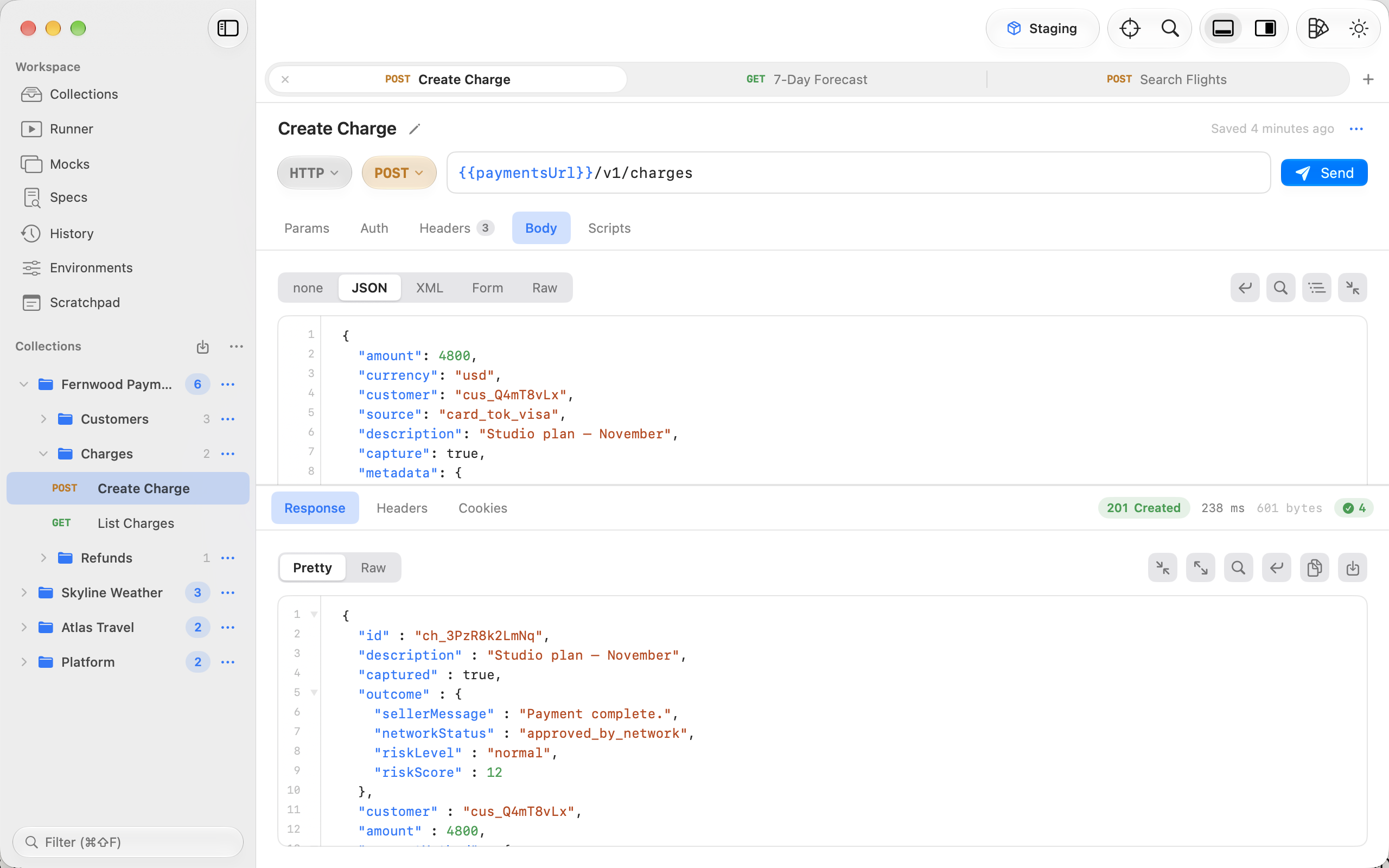
Task: Collapse the Fernwood Payments collection
Action: (x=23, y=384)
